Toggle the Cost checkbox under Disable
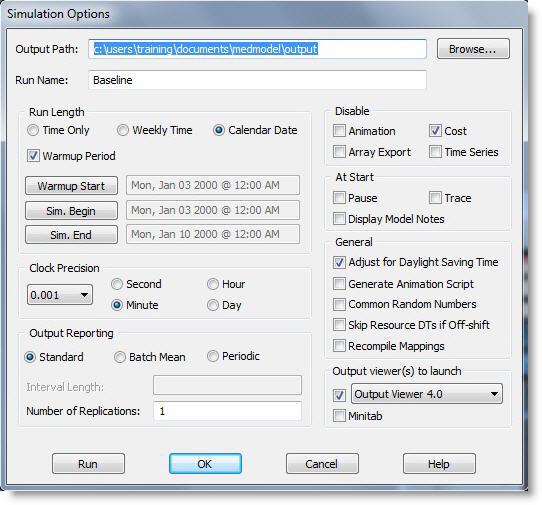542x505 pixels. click(x=435, y=131)
